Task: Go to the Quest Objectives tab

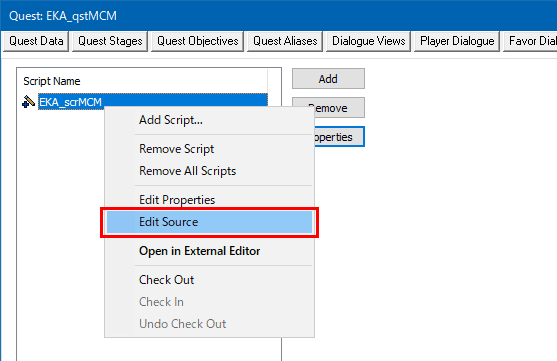Action: [198, 41]
